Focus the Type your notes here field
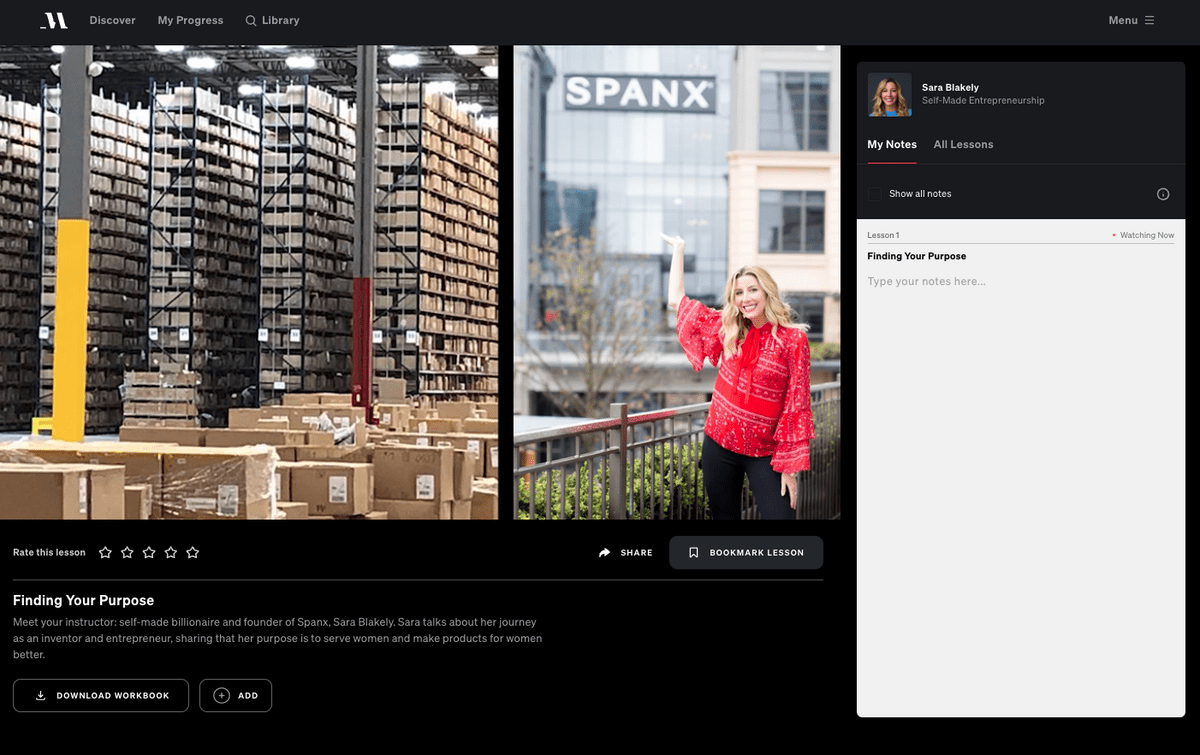The image size is (1200, 755). coord(1020,281)
